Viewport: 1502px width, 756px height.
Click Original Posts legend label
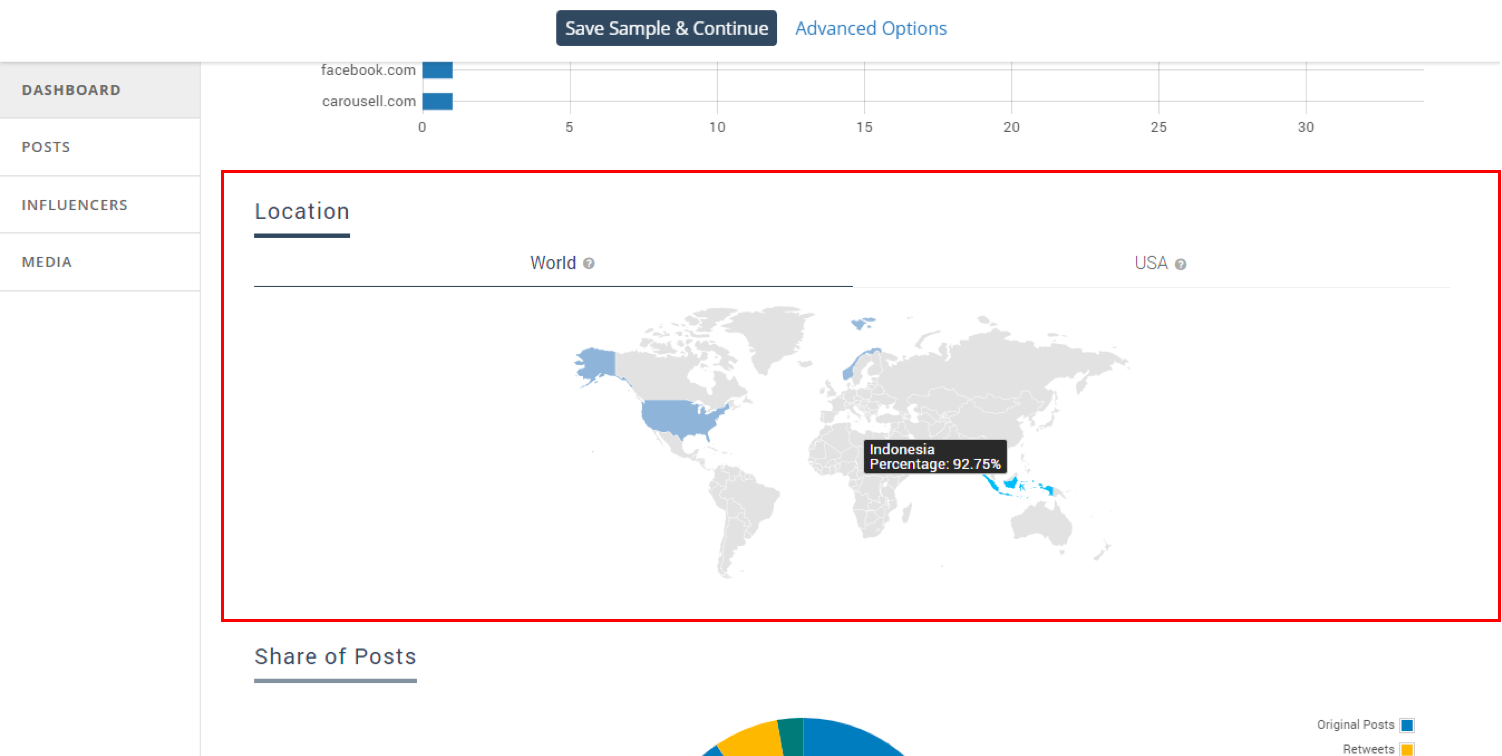click(x=1355, y=725)
